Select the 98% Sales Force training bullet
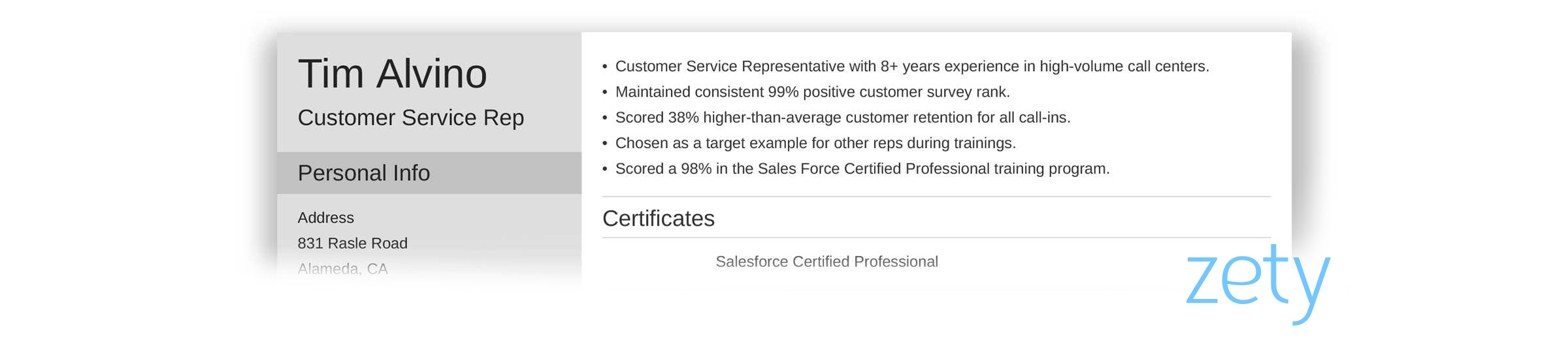This screenshot has width=1568, height=340. tap(862, 168)
